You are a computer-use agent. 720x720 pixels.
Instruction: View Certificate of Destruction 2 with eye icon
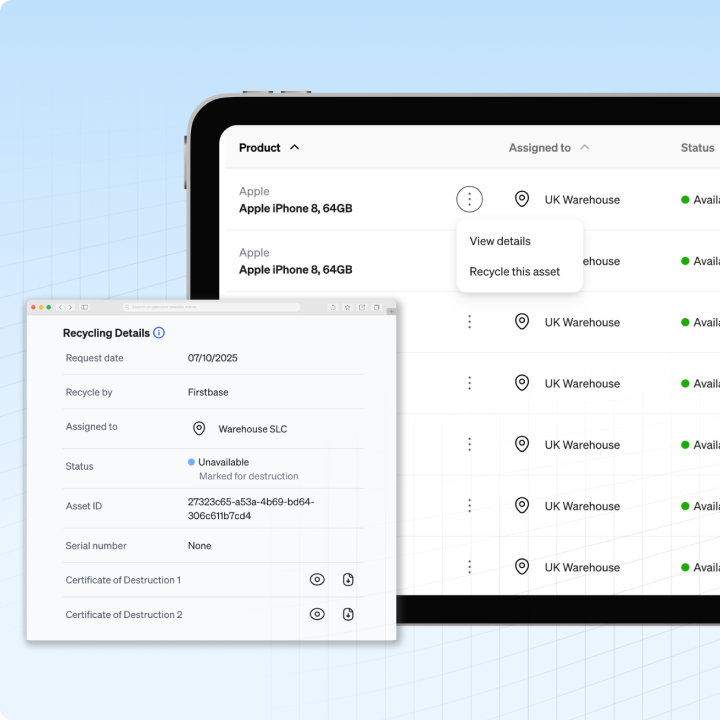pos(317,614)
